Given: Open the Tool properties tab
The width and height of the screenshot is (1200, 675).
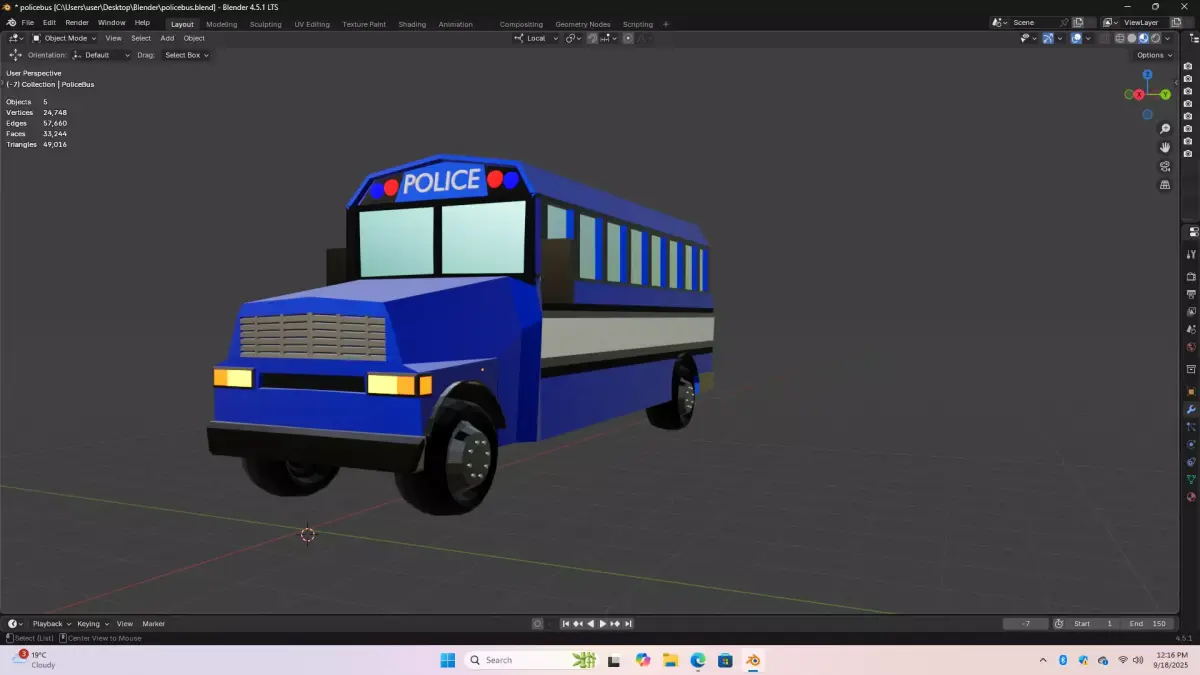Looking at the screenshot, I should [x=1191, y=254].
